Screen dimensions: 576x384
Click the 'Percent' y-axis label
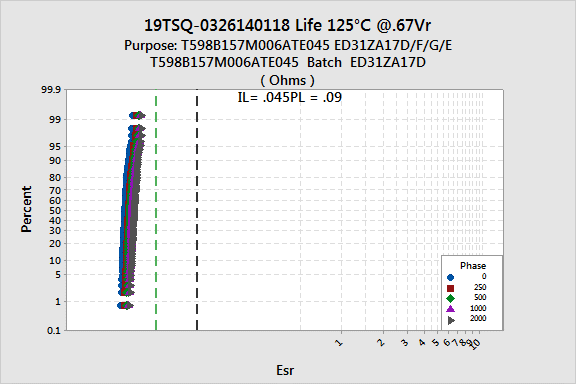point(26,209)
